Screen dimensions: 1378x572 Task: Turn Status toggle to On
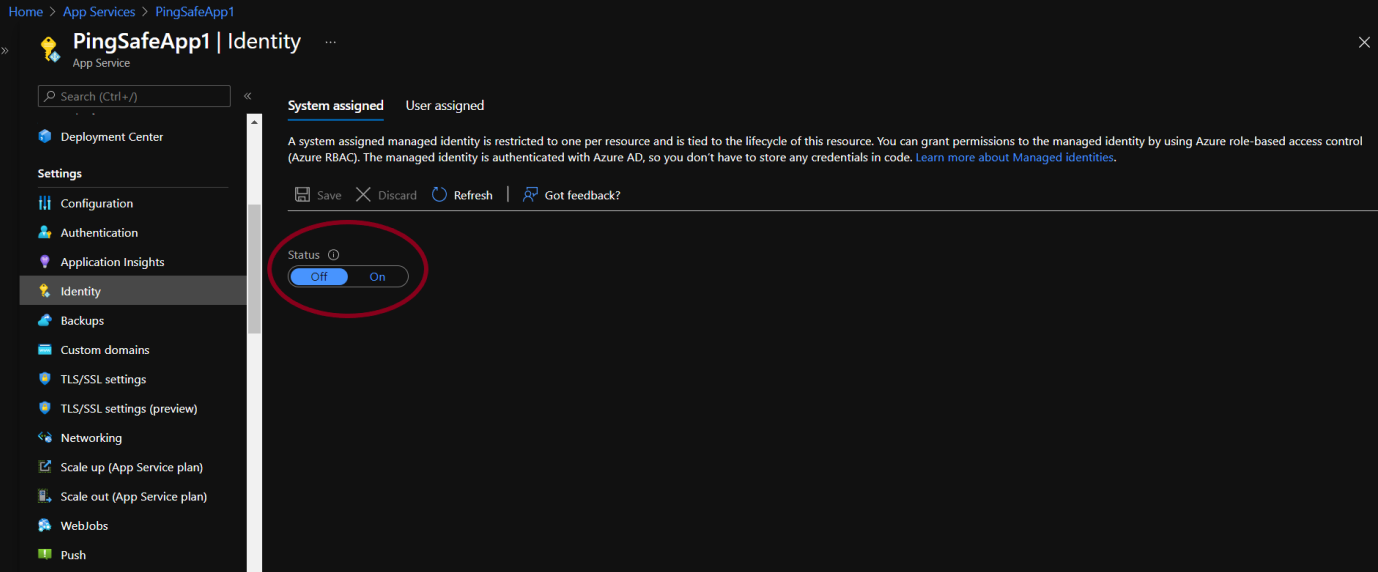point(377,277)
